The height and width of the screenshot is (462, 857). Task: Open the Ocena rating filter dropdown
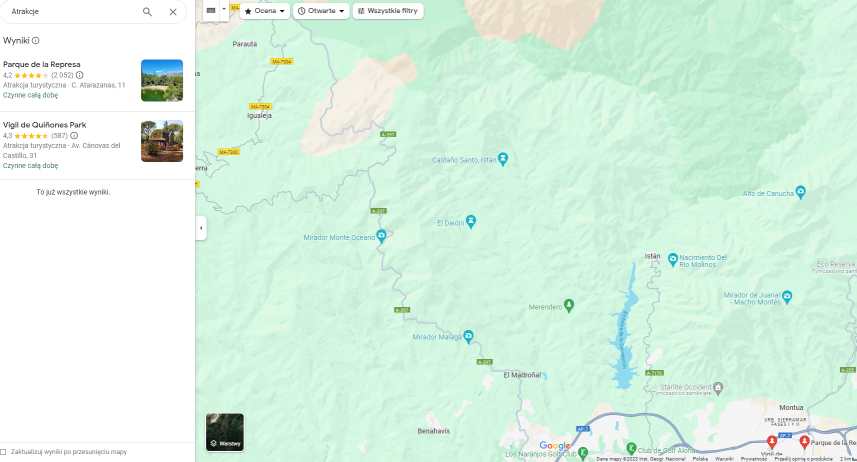click(x=265, y=11)
